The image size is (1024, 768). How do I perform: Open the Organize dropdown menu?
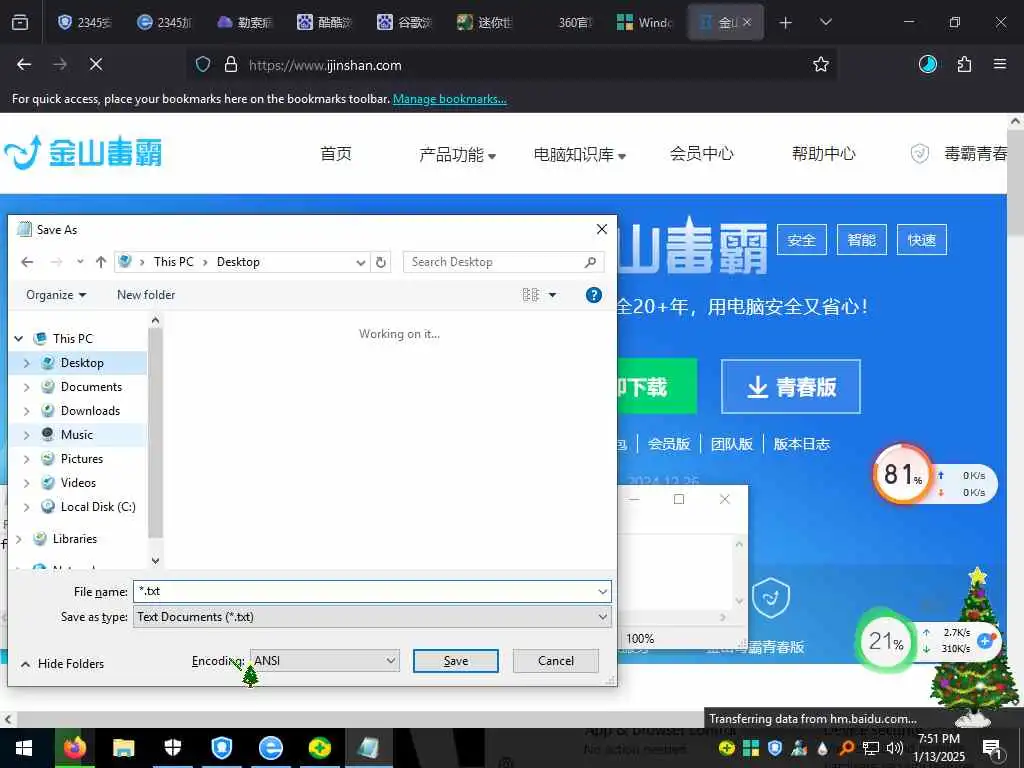tap(56, 295)
